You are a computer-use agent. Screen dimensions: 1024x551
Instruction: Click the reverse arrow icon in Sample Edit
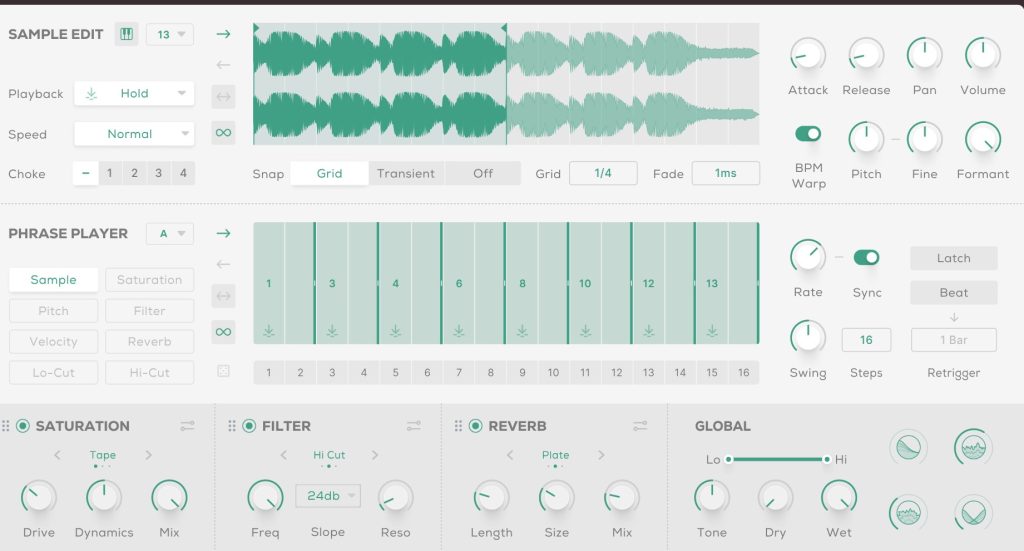[223, 66]
